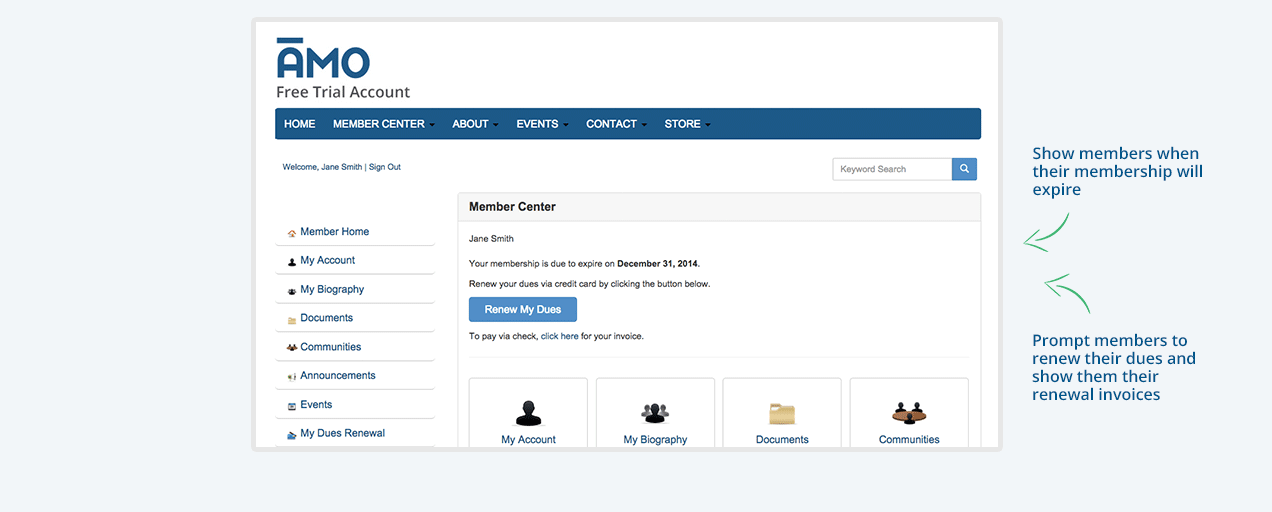Click the My Biography group card icon
The width and height of the screenshot is (1272, 512).
click(655, 412)
